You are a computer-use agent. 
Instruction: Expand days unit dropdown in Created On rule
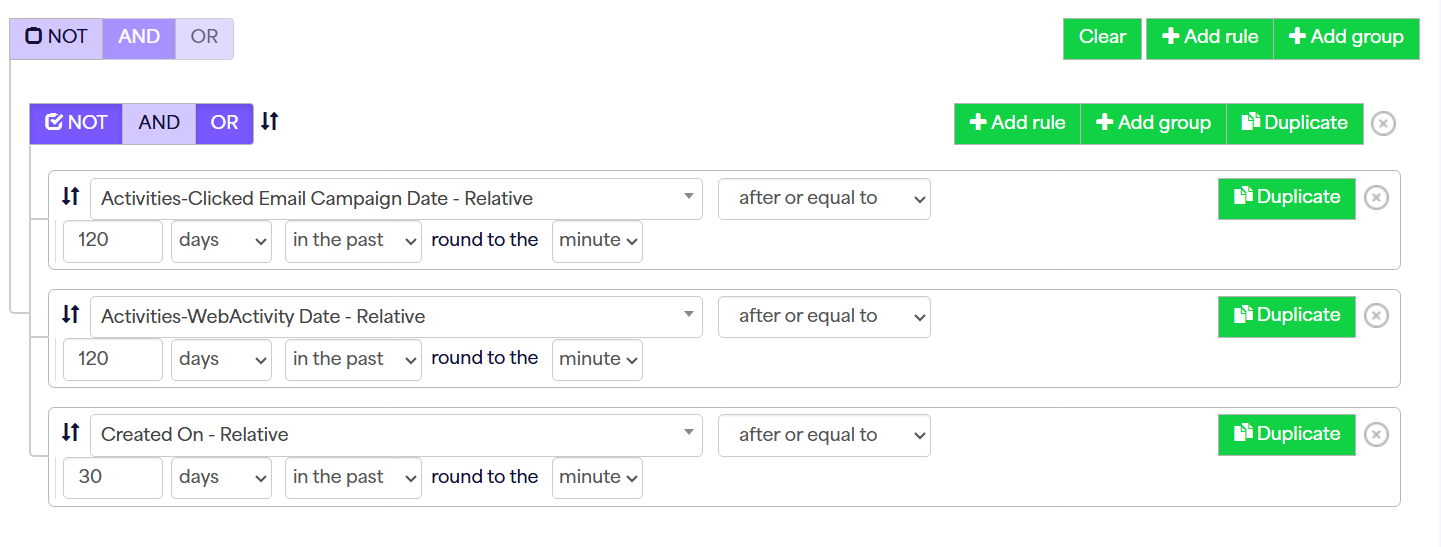(221, 478)
